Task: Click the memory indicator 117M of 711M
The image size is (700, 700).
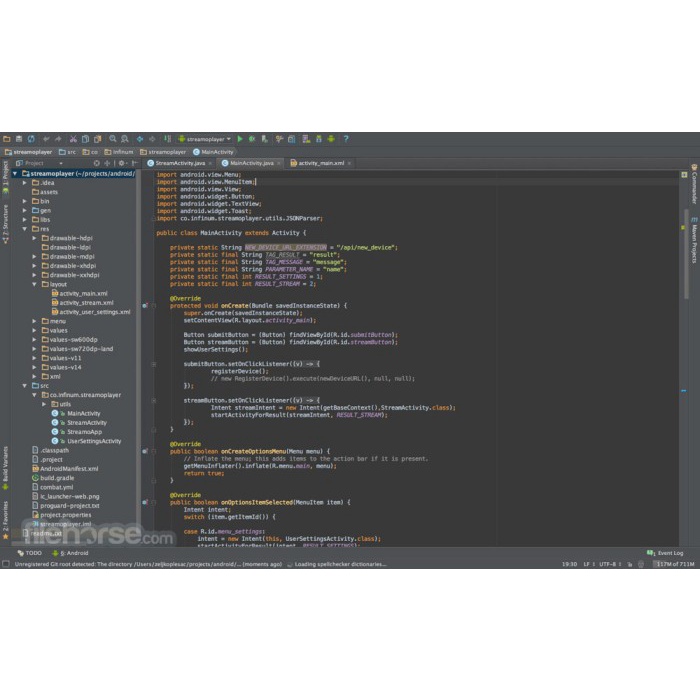Action: pyautogui.click(x=675, y=564)
